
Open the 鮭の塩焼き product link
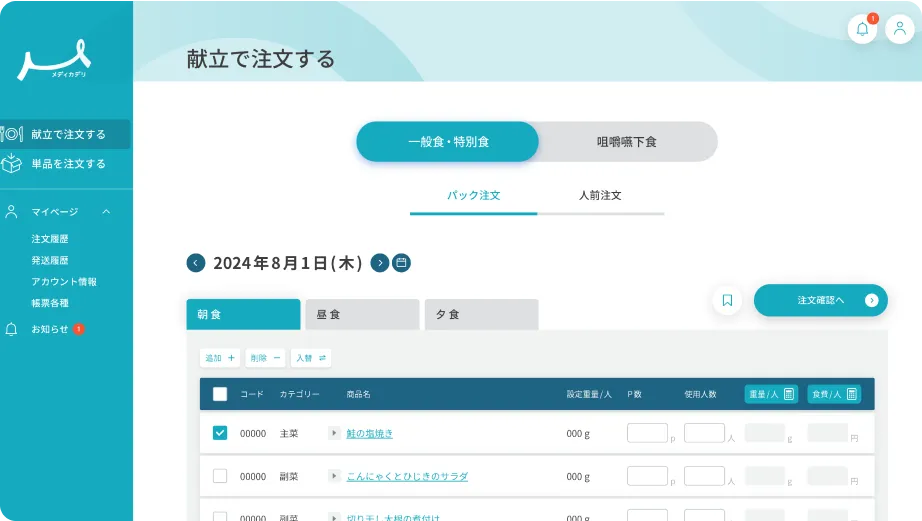369,434
